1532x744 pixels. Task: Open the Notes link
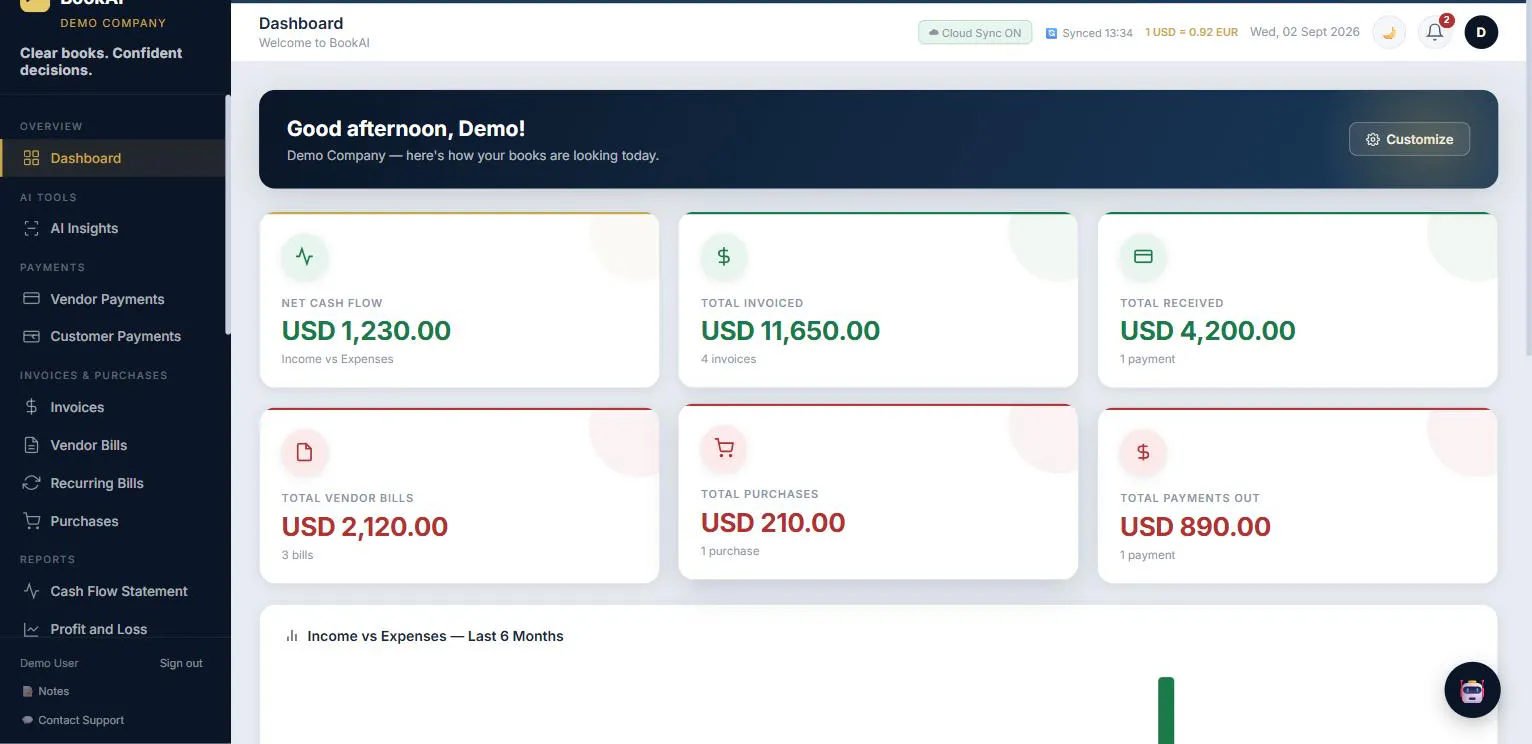45,691
